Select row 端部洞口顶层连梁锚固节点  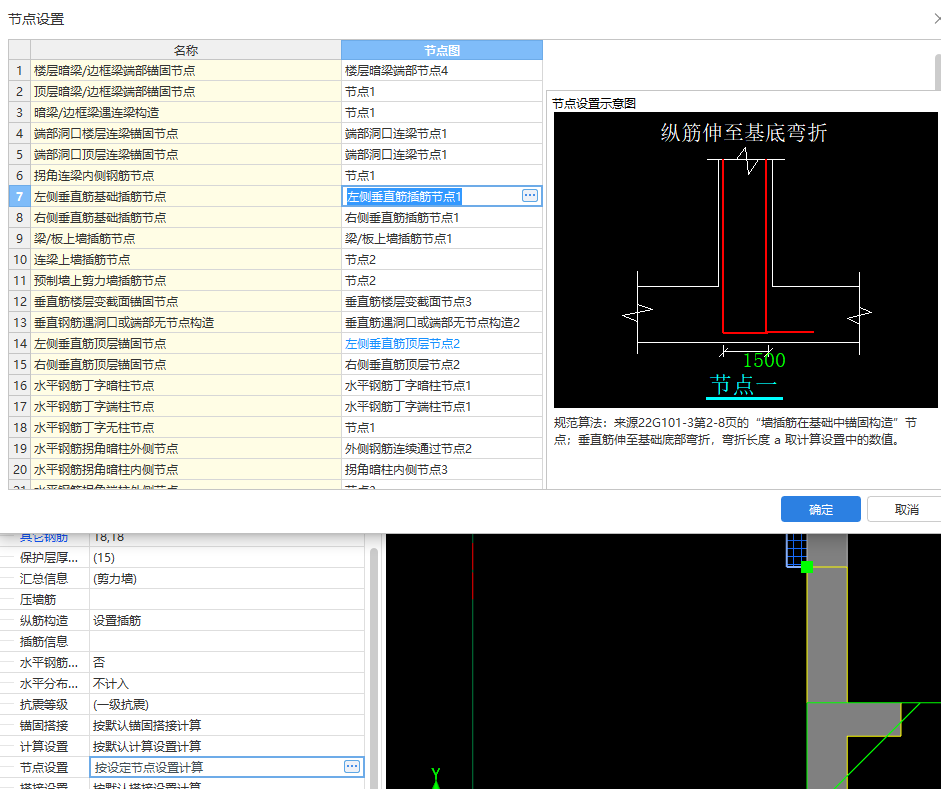[x=185, y=155]
